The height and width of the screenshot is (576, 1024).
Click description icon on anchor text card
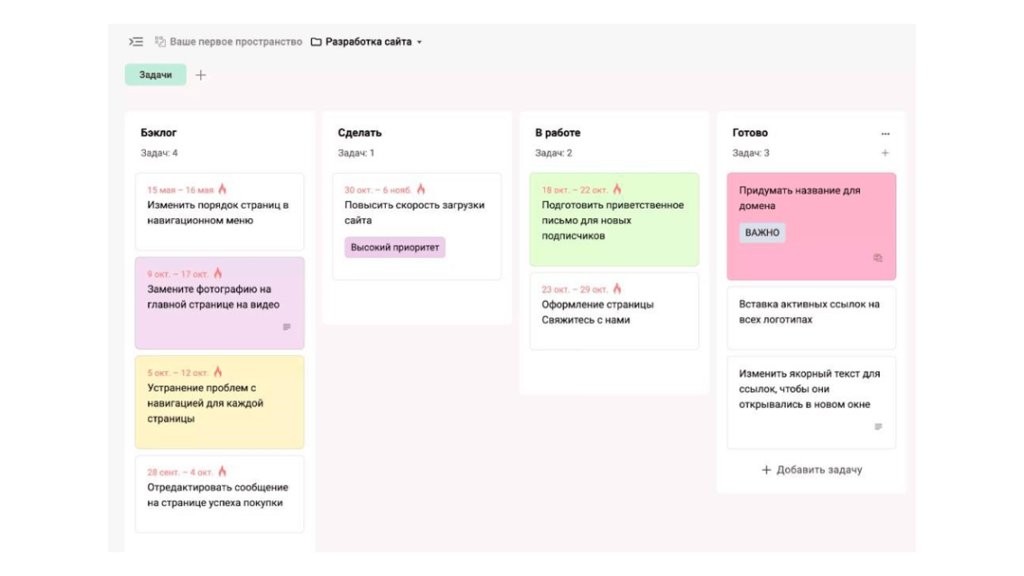click(879, 427)
